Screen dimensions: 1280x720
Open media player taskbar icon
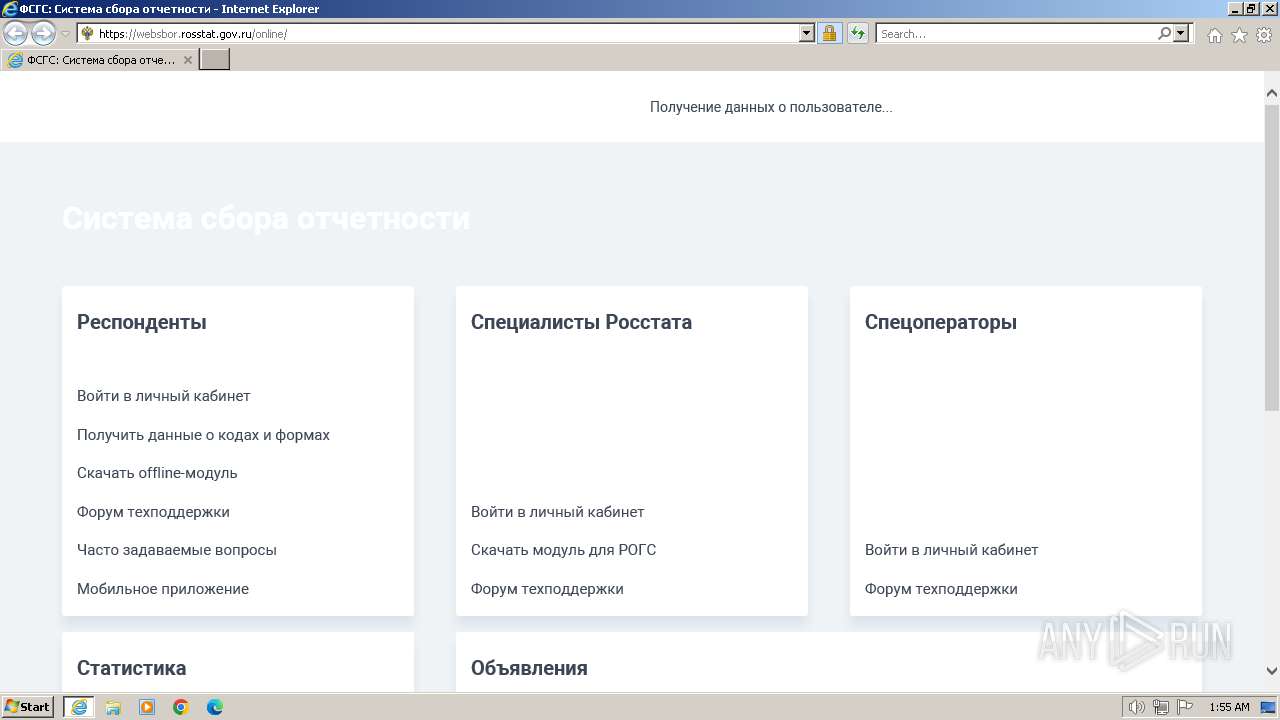tap(147, 707)
